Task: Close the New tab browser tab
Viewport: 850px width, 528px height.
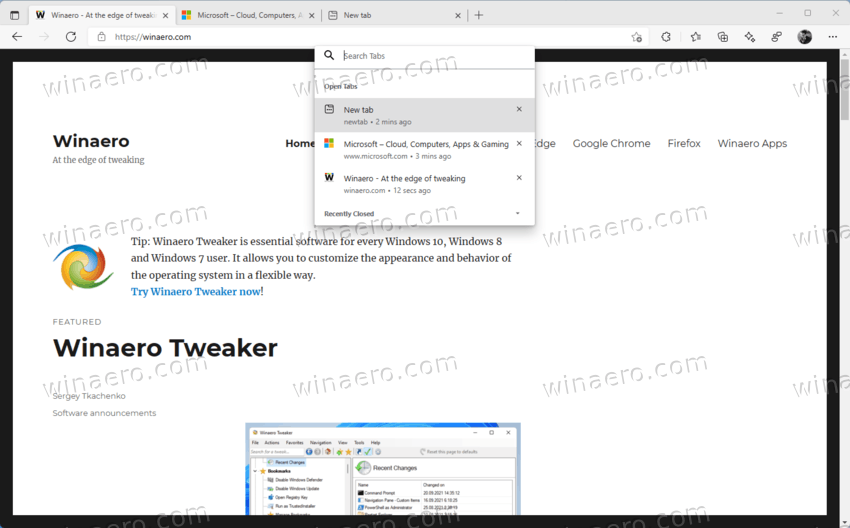Action: tap(458, 16)
